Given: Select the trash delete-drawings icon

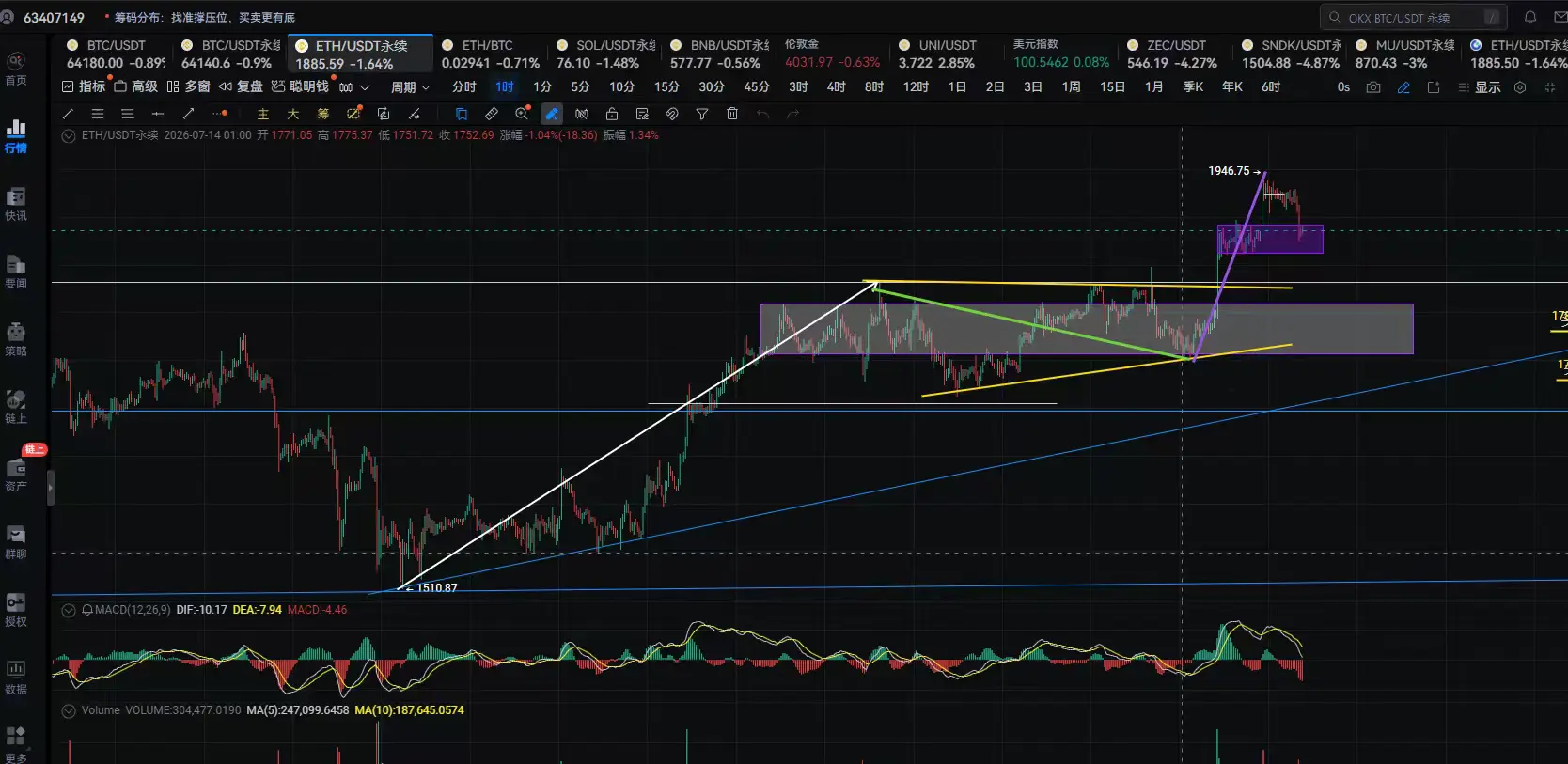Looking at the screenshot, I should click(732, 114).
